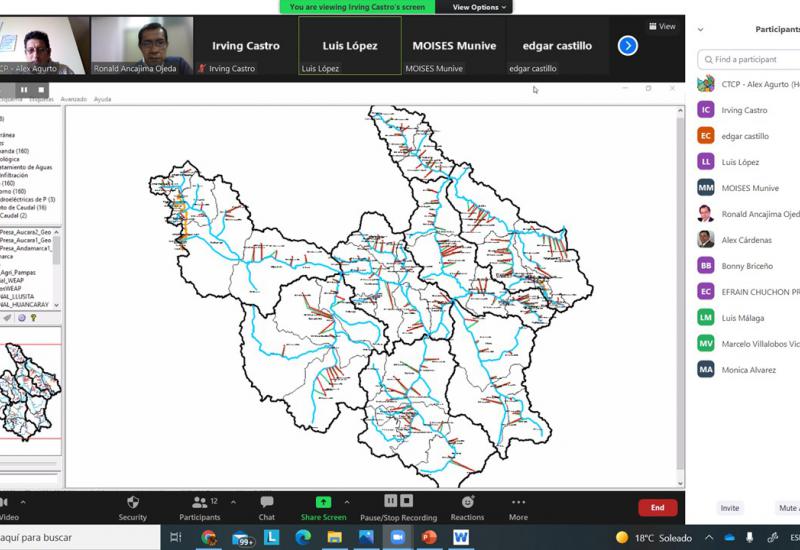The image size is (800, 550).
Task: Stop the recording from the bottom toolbar
Action: pos(407,501)
